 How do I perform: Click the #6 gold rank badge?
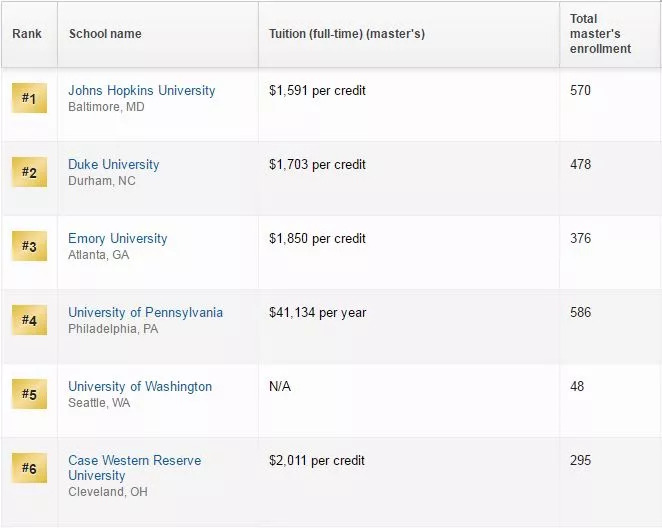tap(29, 468)
